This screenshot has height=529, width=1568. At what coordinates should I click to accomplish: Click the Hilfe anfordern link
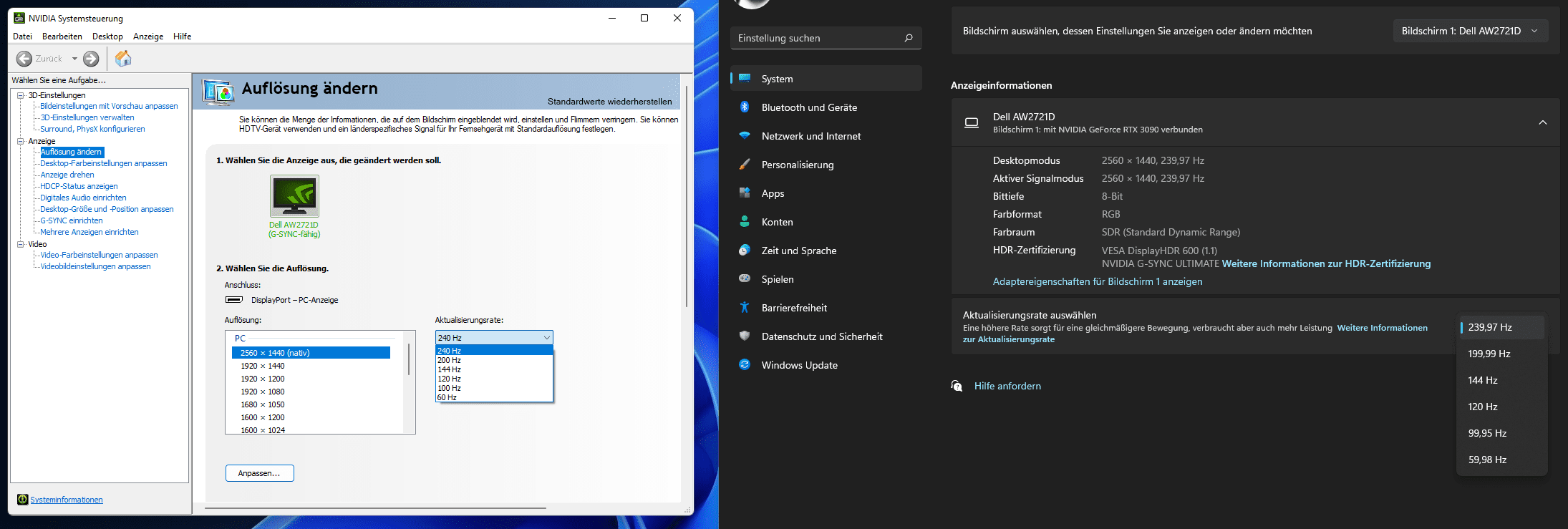click(1007, 386)
